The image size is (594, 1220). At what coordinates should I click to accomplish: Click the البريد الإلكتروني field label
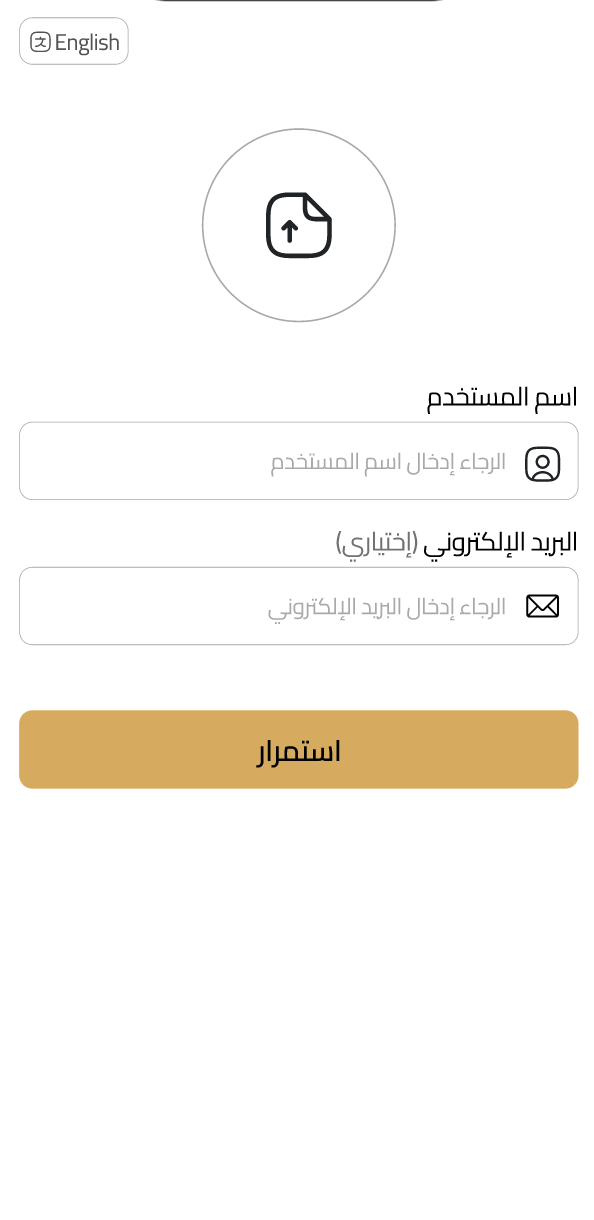tap(500, 542)
